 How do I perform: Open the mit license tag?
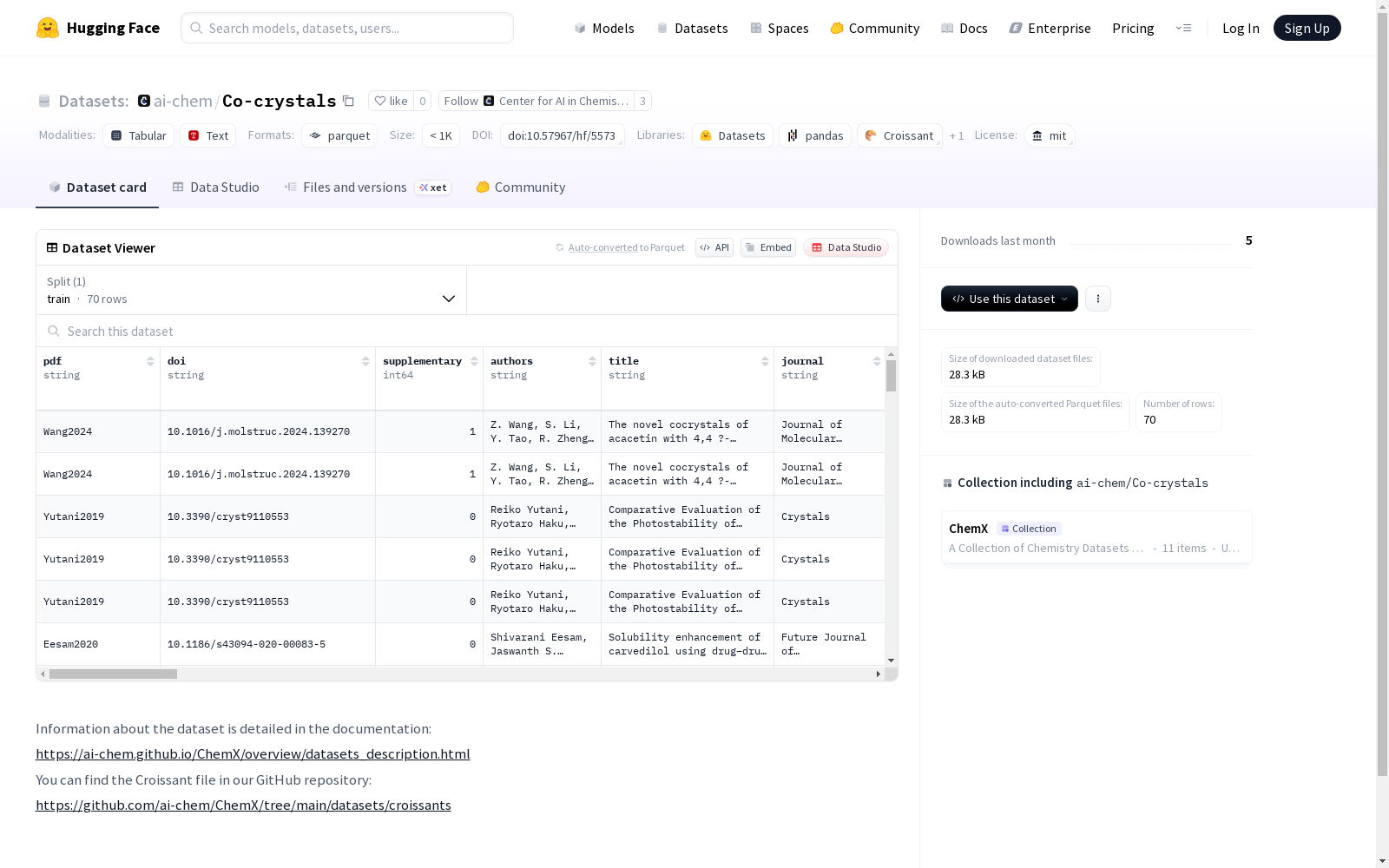[1050, 135]
